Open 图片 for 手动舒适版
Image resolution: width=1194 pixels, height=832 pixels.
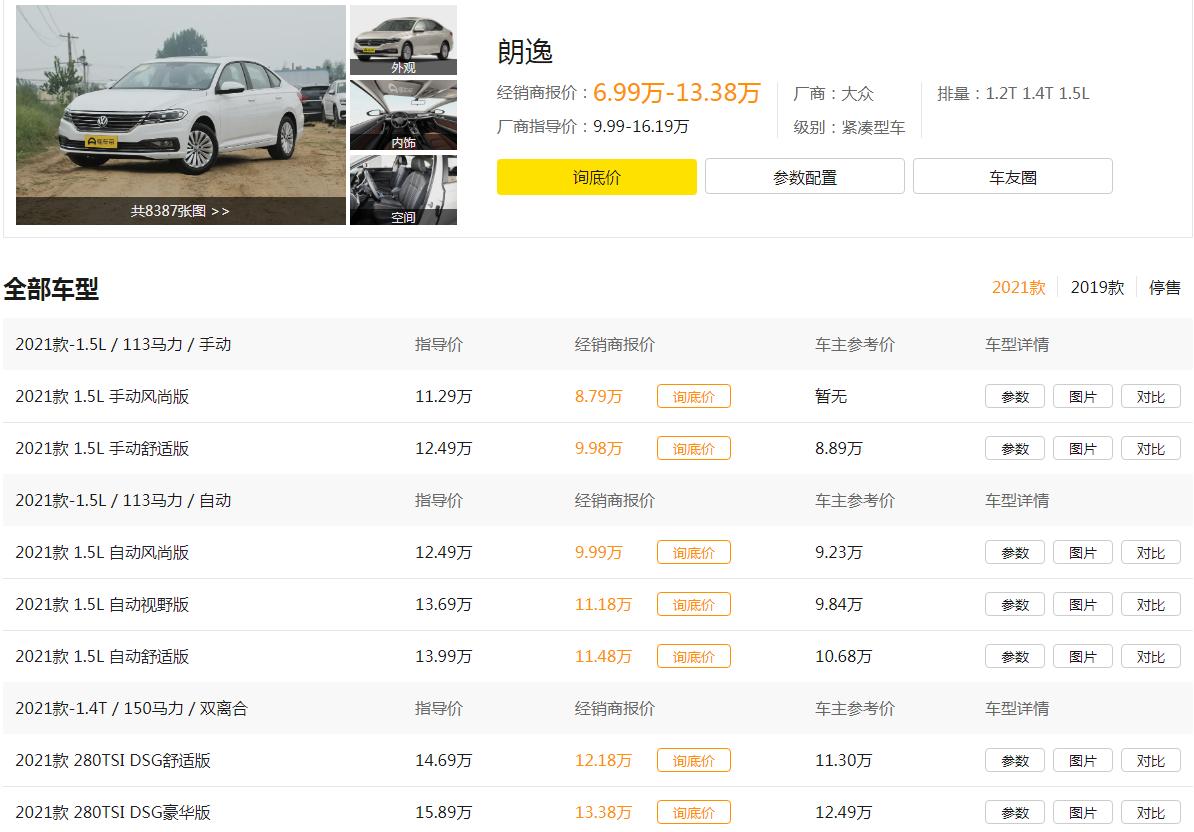1083,448
